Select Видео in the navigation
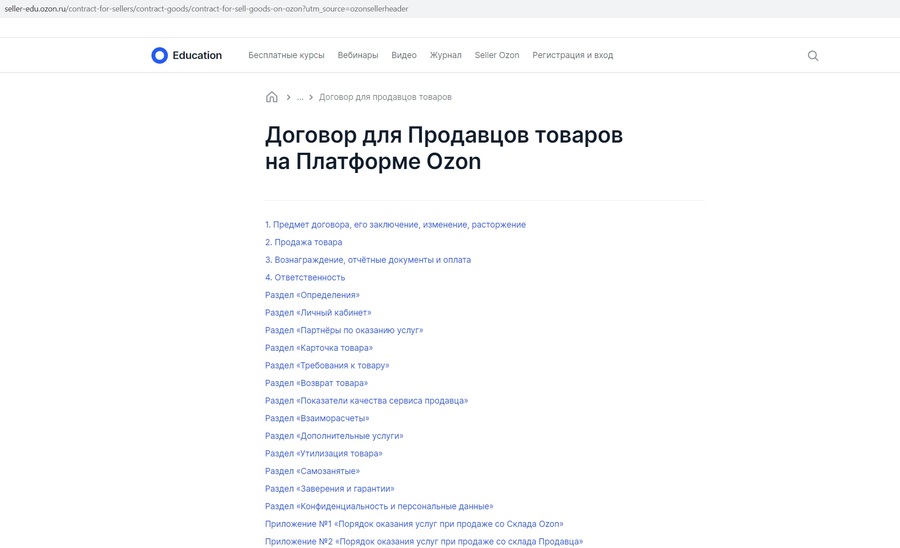The width and height of the screenshot is (900, 548). (x=404, y=55)
